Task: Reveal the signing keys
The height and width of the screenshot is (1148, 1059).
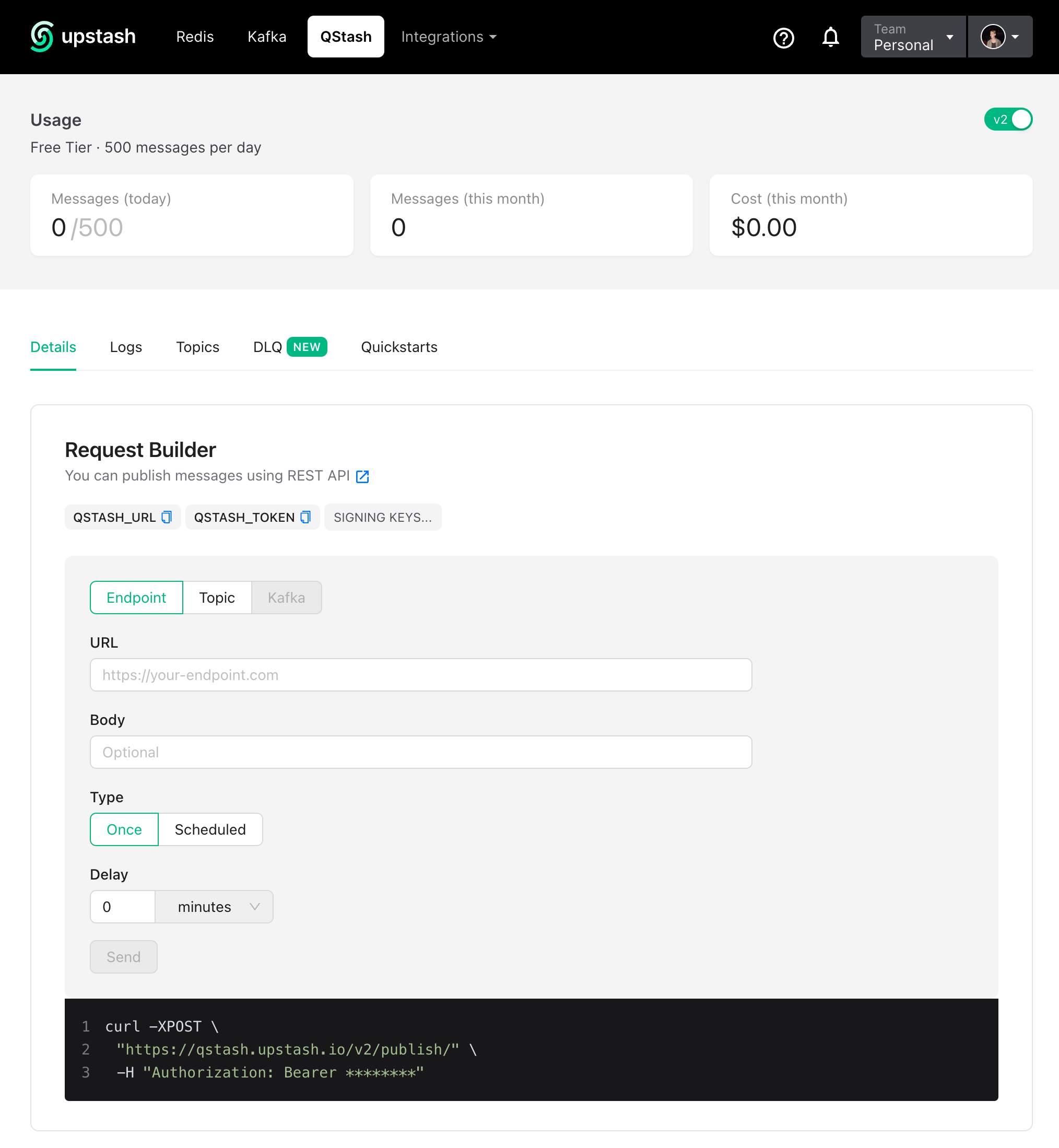Action: pyautogui.click(x=382, y=517)
